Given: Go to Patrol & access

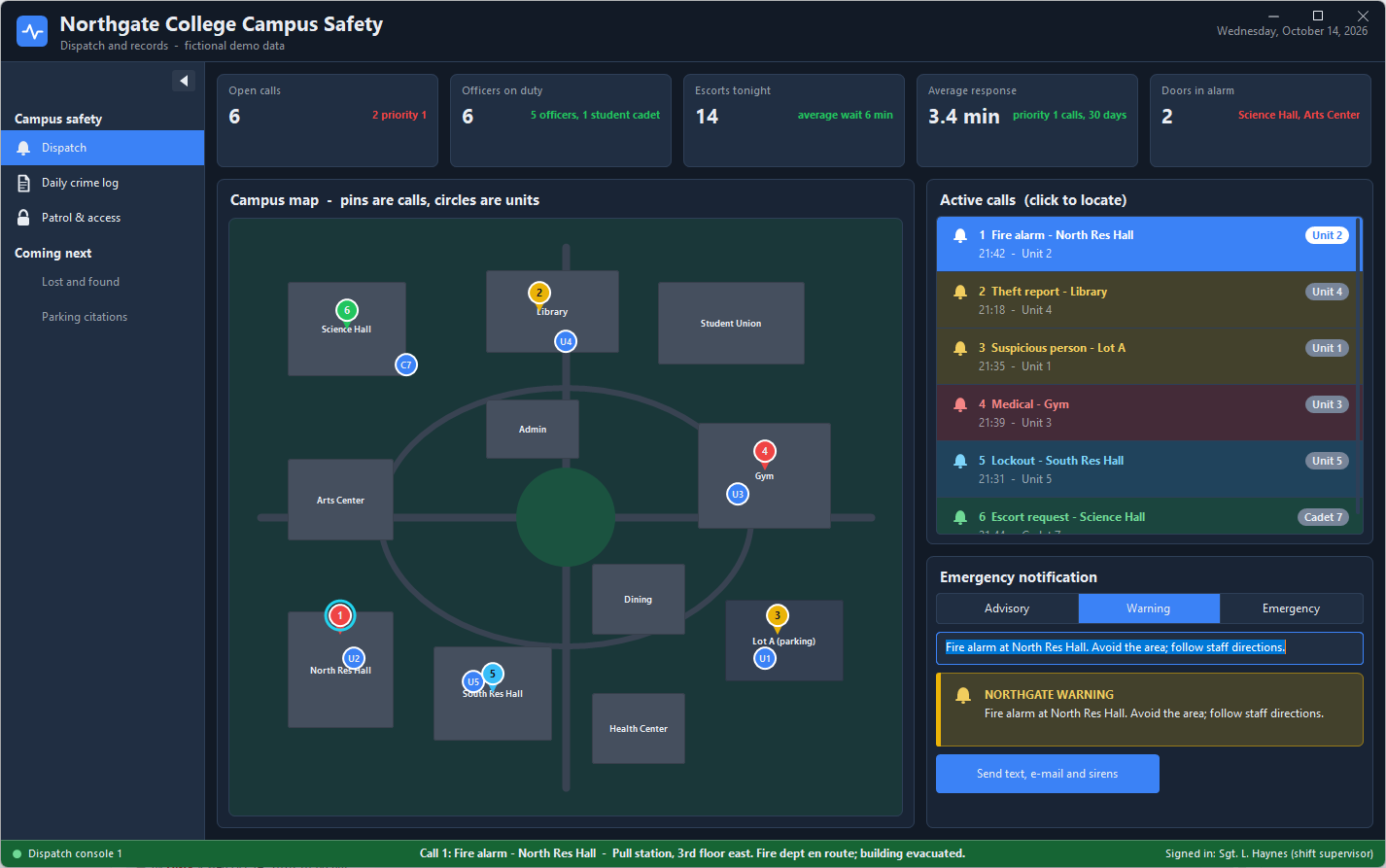Looking at the screenshot, I should pos(102,218).
